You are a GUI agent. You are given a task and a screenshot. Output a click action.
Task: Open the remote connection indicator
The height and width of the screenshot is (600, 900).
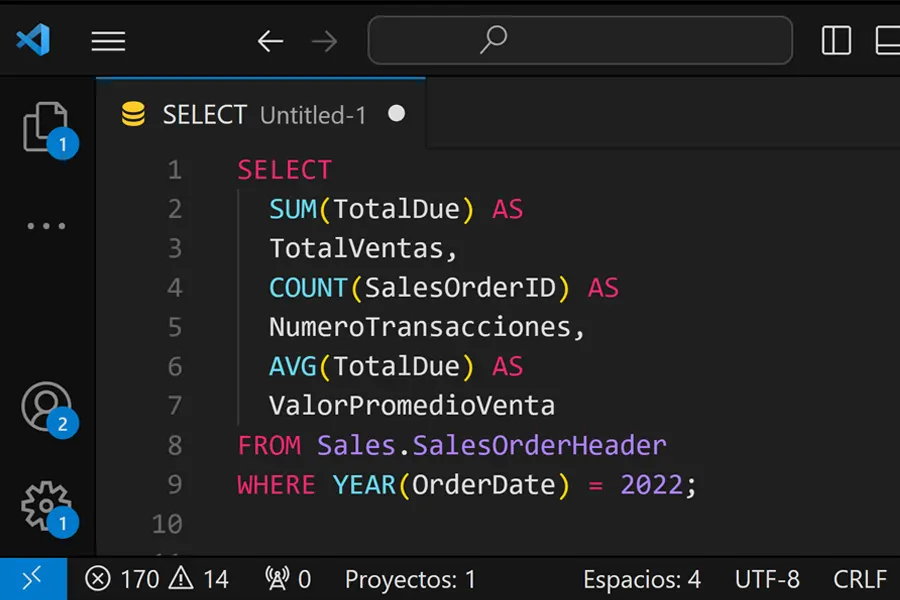click(x=32, y=578)
